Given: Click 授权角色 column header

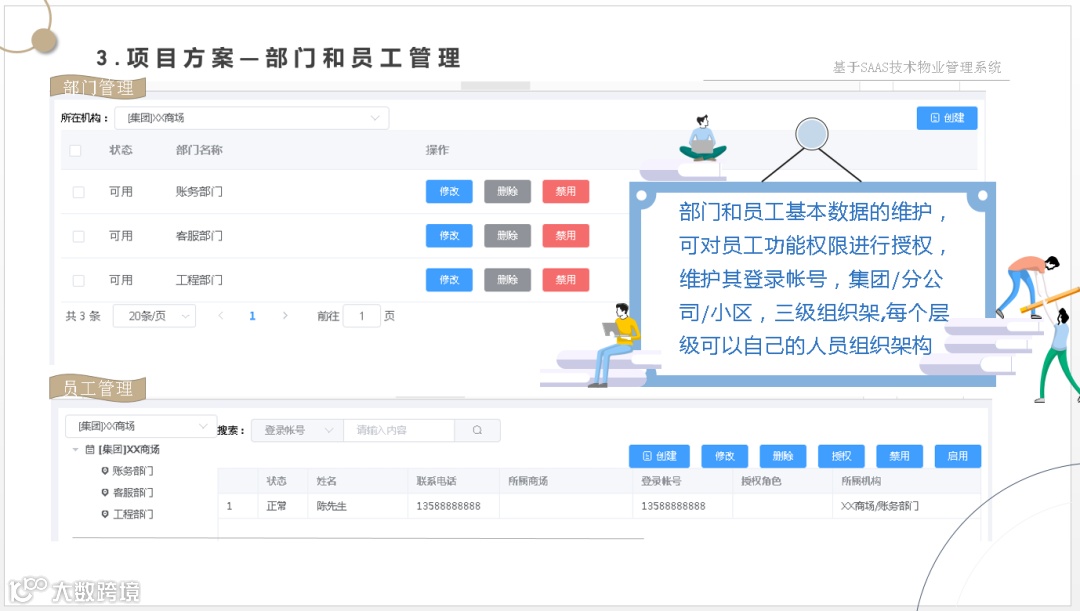Looking at the screenshot, I should pyautogui.click(x=761, y=481).
